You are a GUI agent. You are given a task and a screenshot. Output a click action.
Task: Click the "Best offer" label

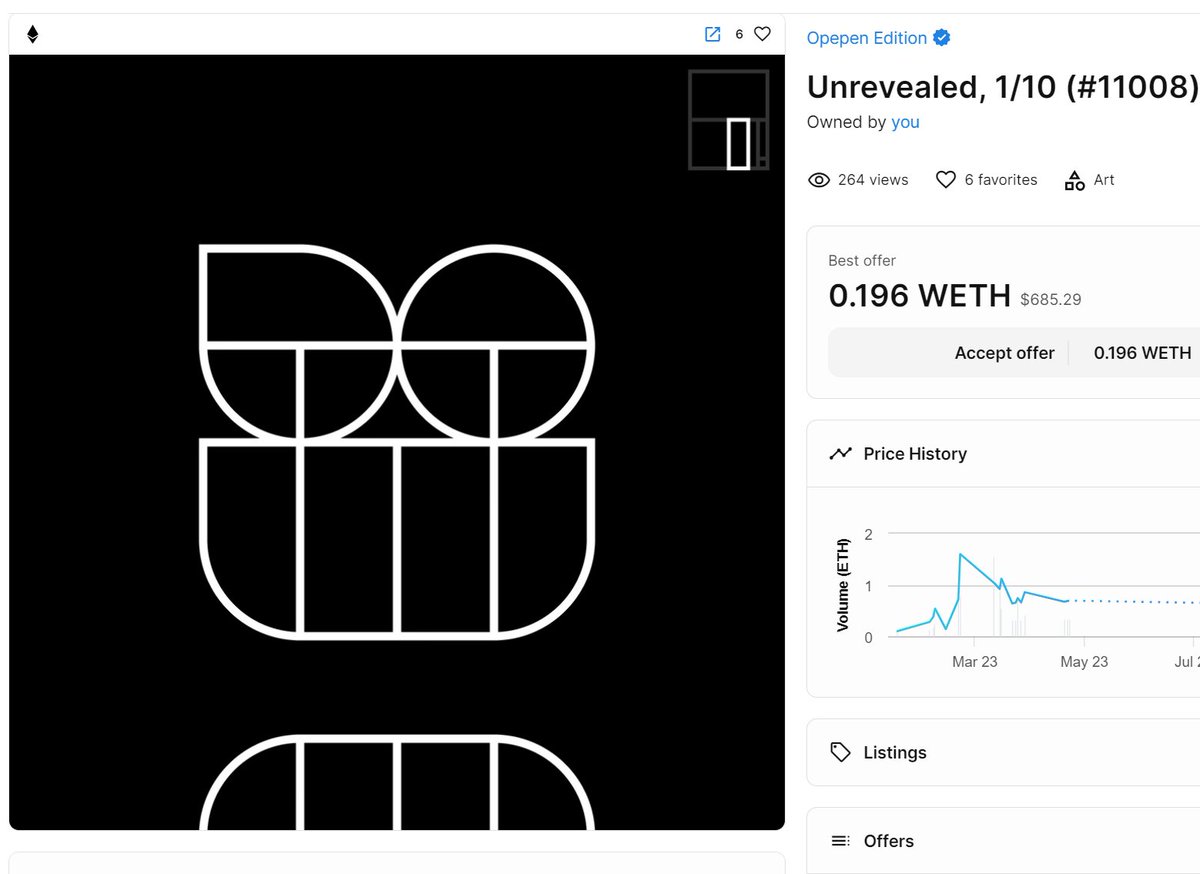click(x=862, y=260)
